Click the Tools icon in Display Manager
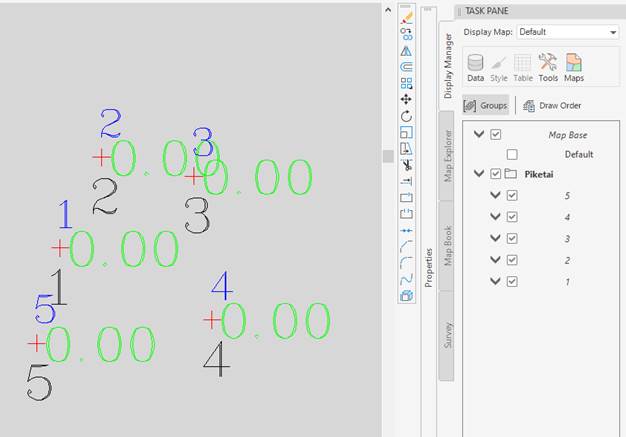Viewport: 626px width, 437px height. point(548,67)
